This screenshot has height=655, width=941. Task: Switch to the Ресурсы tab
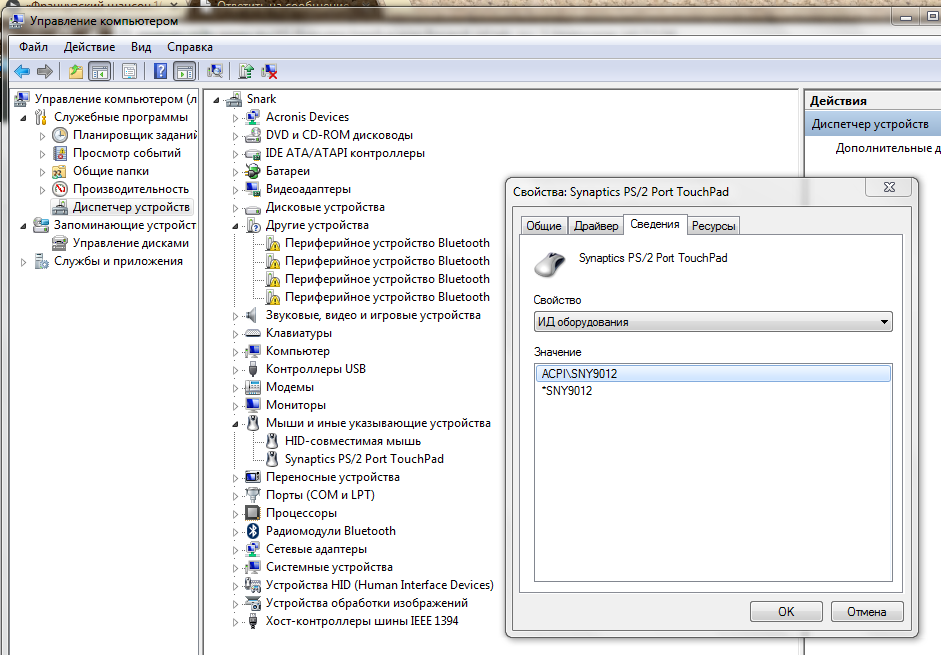pyautogui.click(x=714, y=226)
